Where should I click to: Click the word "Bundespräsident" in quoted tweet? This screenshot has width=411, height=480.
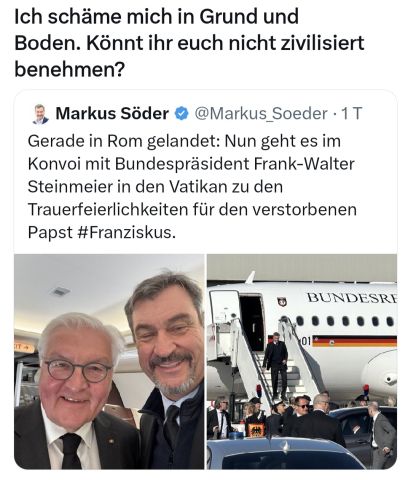pos(183,164)
